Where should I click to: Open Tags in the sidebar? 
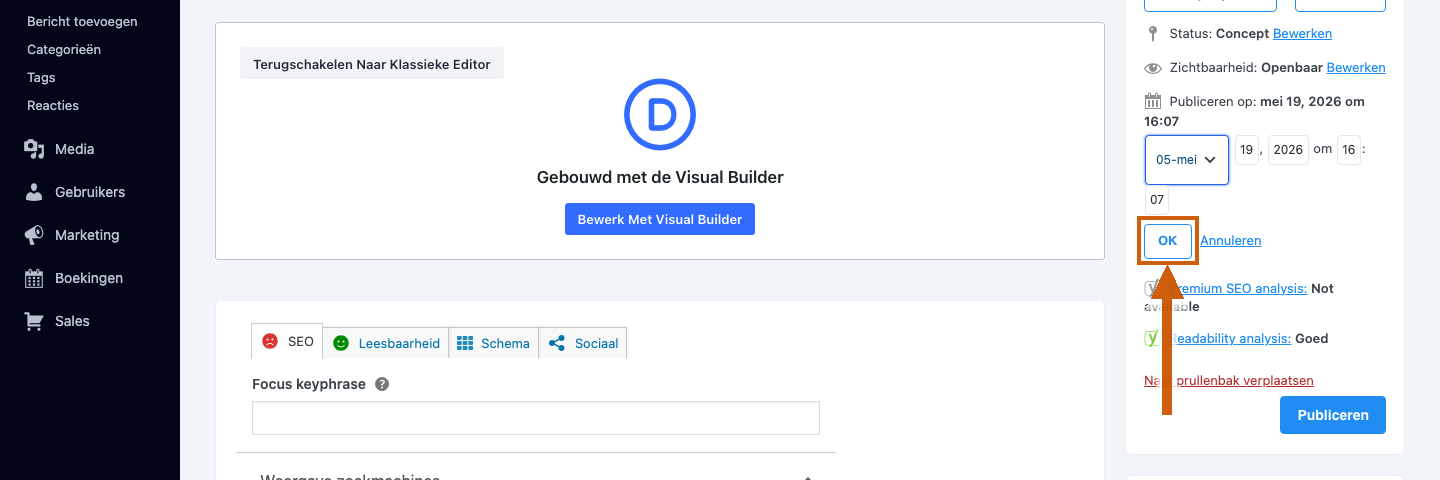tap(41, 77)
